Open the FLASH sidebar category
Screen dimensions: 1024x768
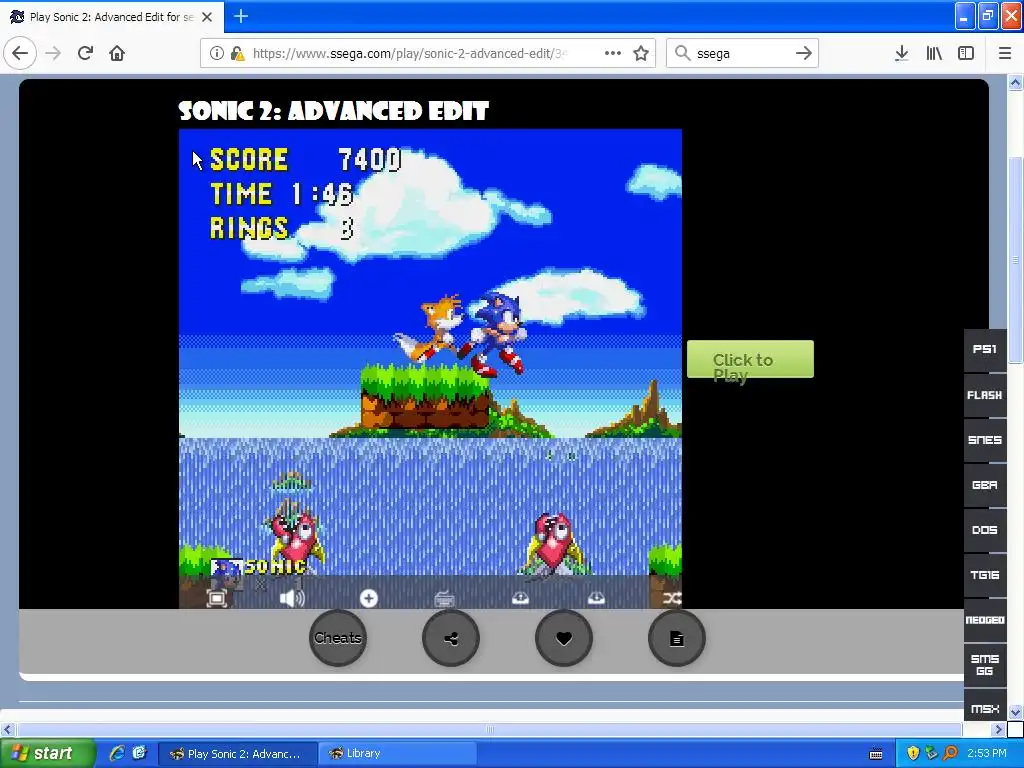click(x=985, y=395)
